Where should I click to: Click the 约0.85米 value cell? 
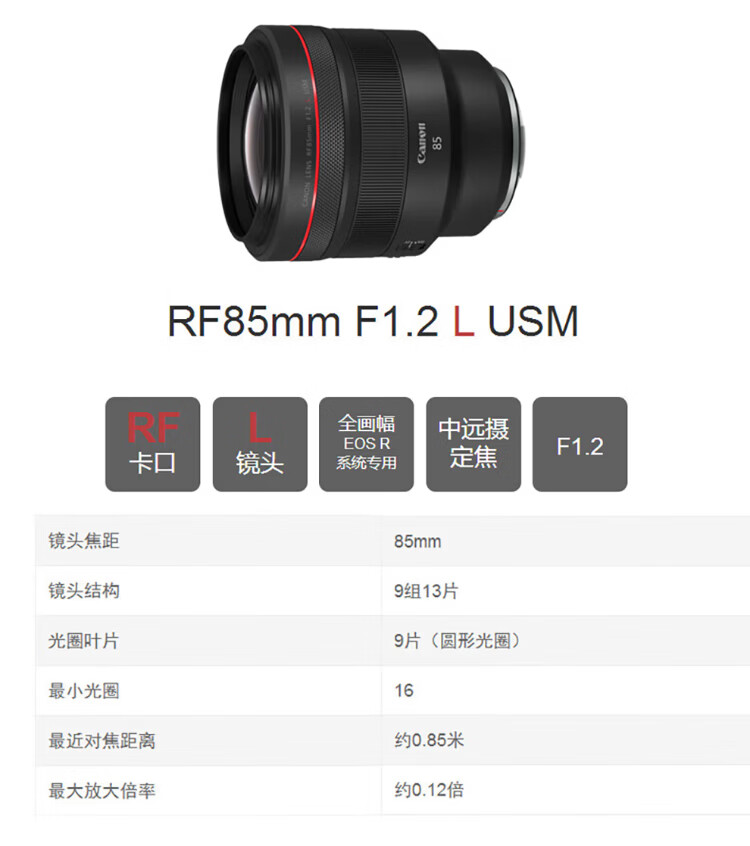429,740
